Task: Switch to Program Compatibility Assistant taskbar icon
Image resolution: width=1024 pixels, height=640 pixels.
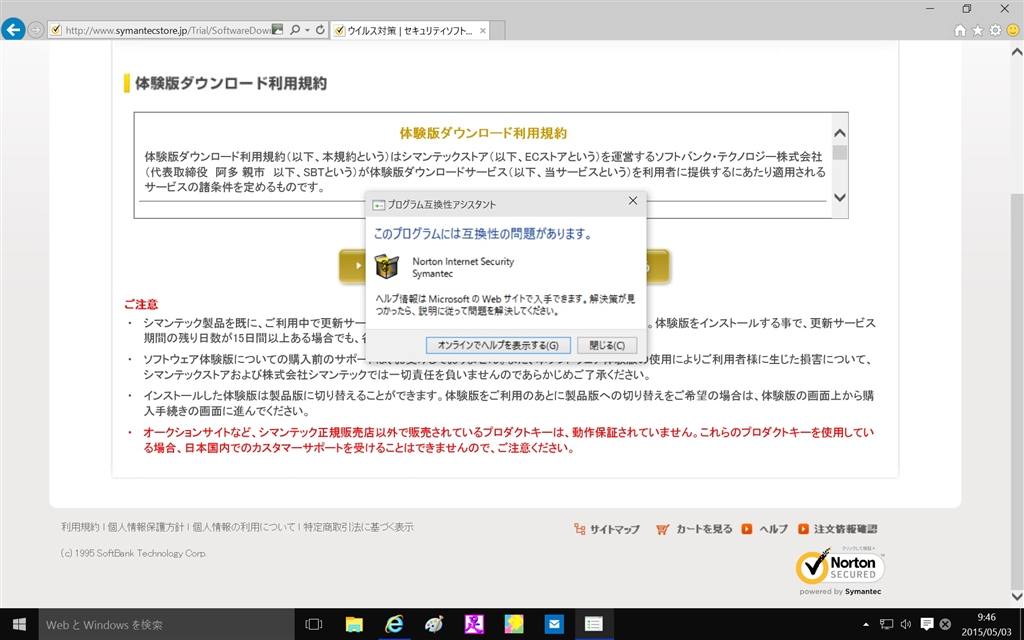Action: click(594, 624)
